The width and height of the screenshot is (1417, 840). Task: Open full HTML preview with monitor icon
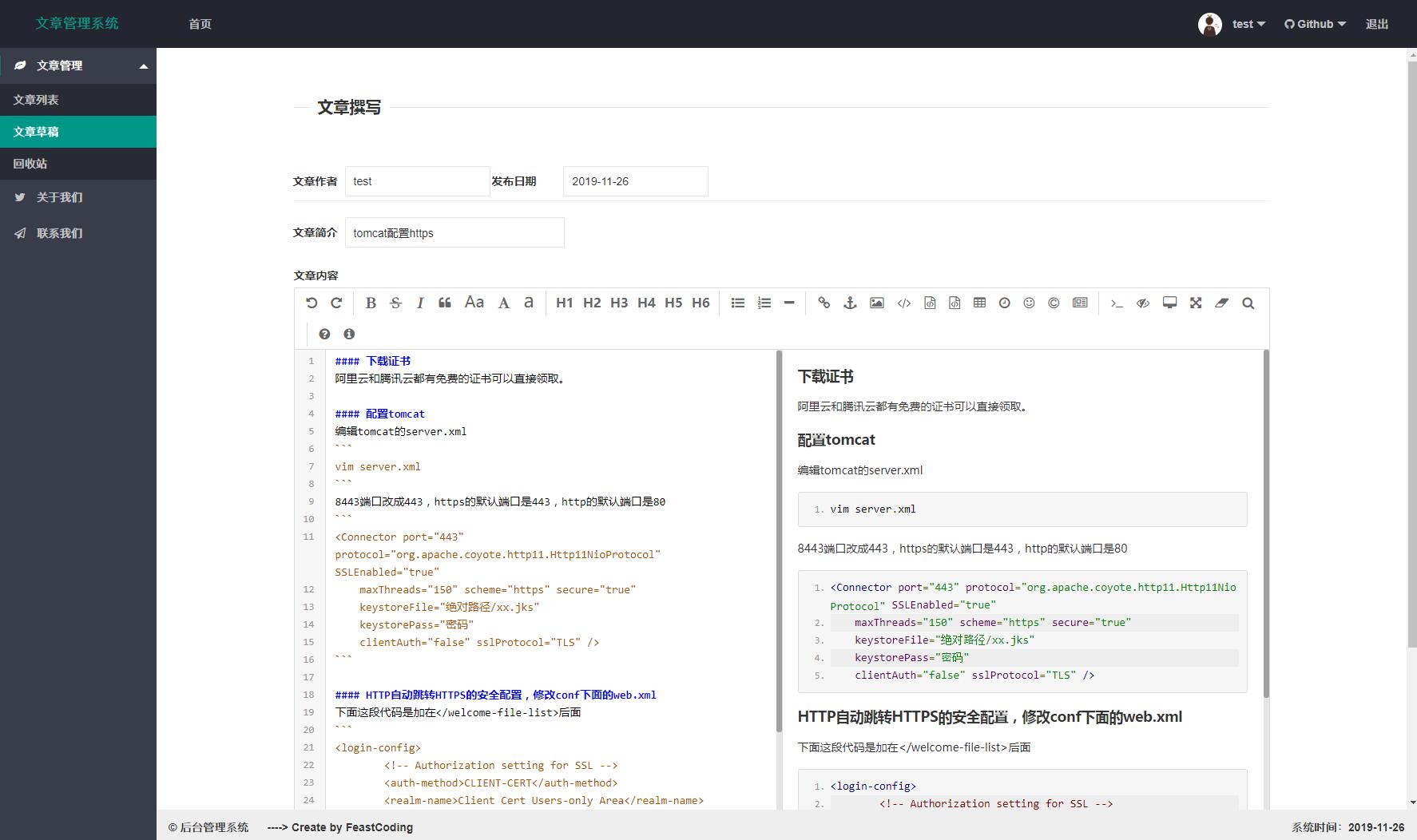click(x=1169, y=303)
